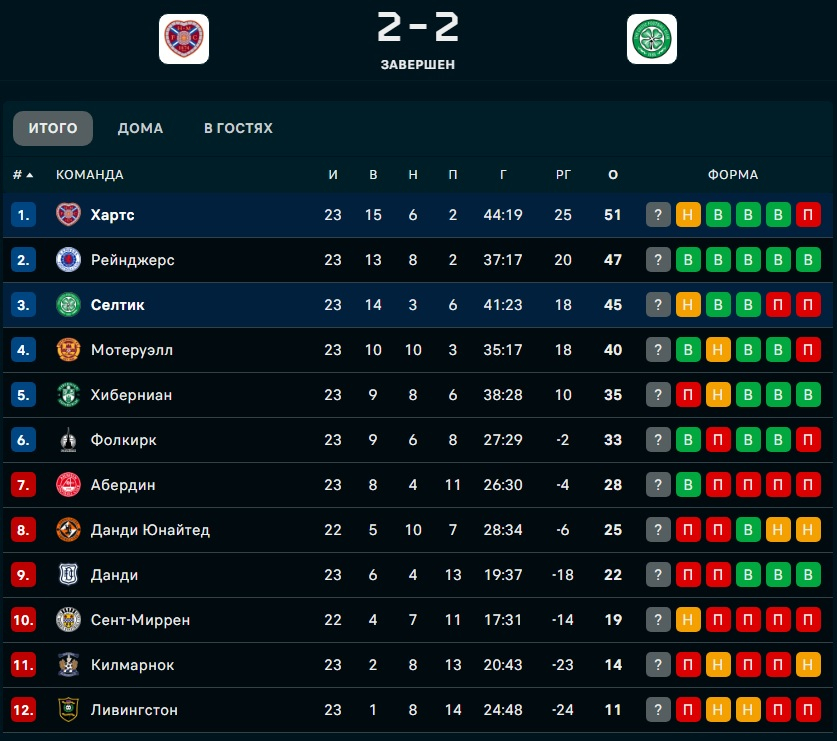
Task: Click the Абердин club logo in the table
Action: pos(68,485)
